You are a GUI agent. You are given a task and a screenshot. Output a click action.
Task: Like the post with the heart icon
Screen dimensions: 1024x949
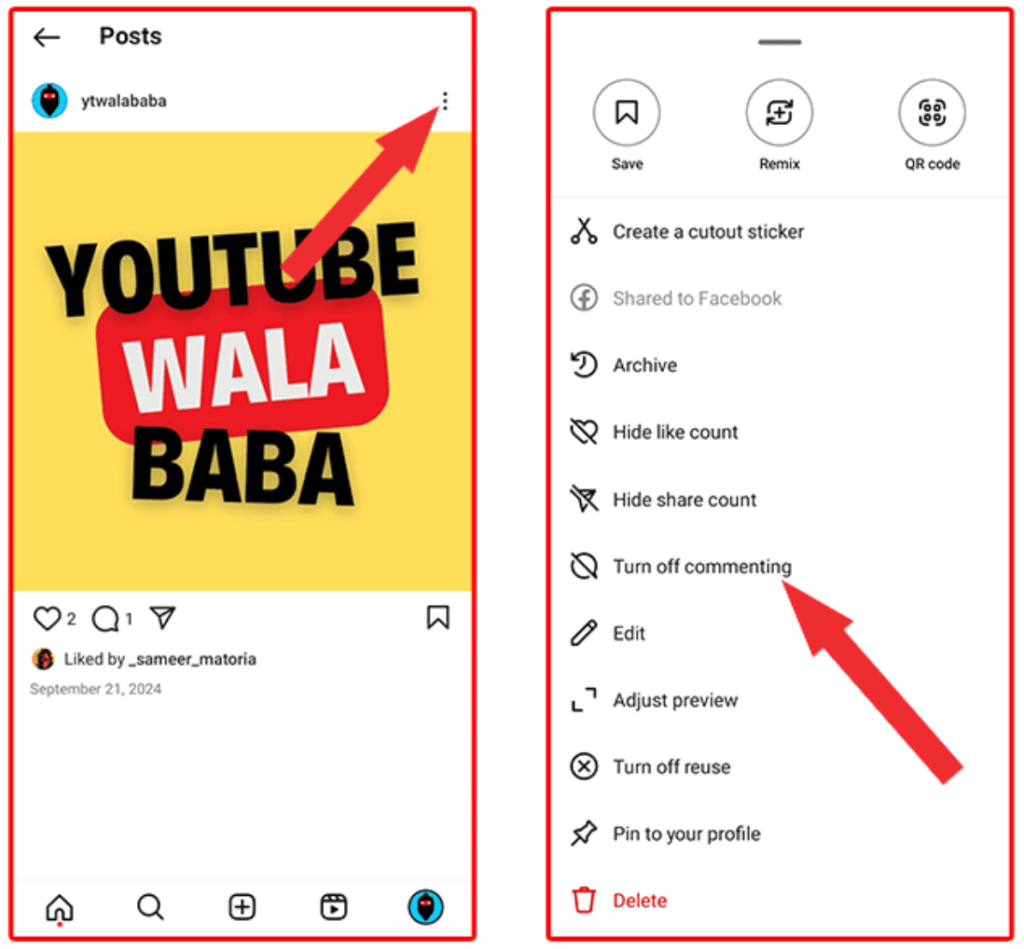tap(47, 618)
